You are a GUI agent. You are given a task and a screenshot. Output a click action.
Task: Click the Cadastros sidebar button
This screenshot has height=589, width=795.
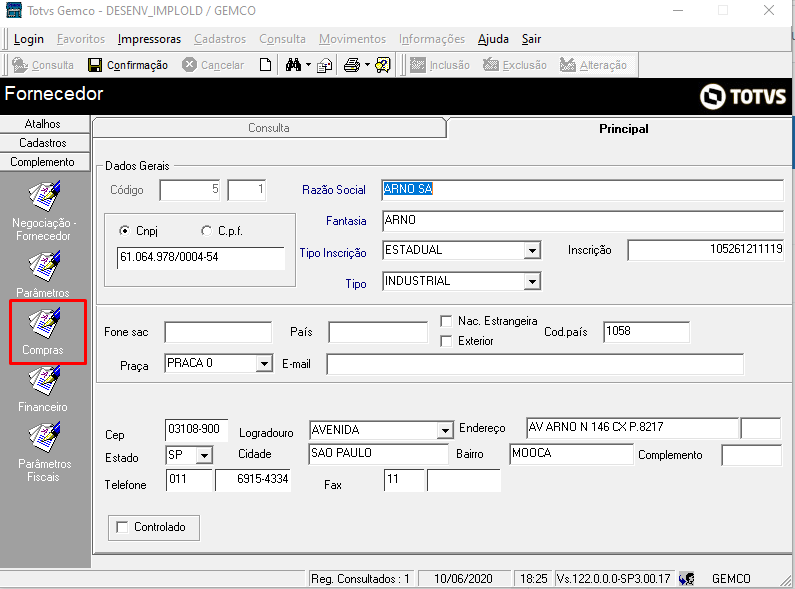pyautogui.click(x=45, y=143)
